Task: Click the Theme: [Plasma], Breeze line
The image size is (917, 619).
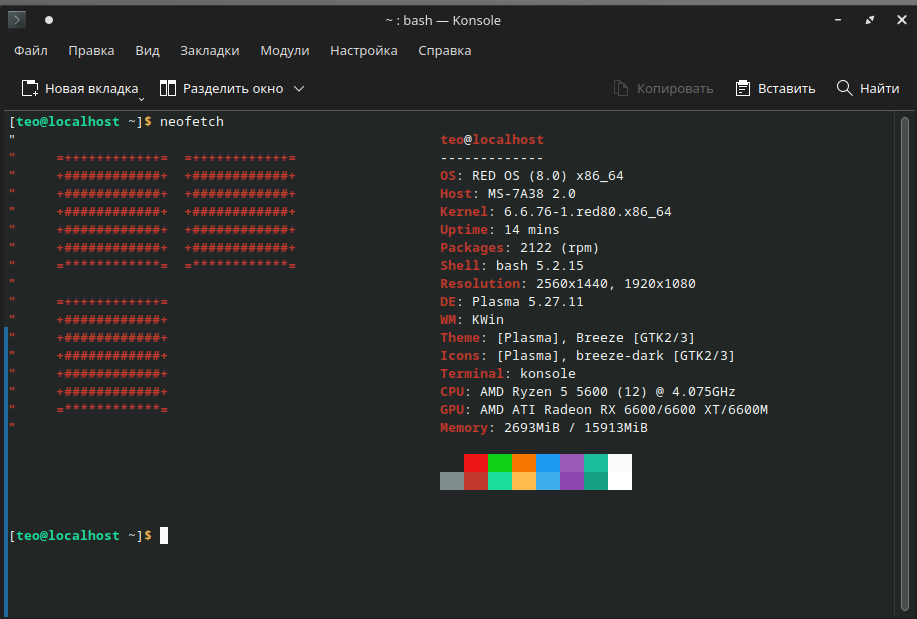Action: pyautogui.click(x=567, y=338)
